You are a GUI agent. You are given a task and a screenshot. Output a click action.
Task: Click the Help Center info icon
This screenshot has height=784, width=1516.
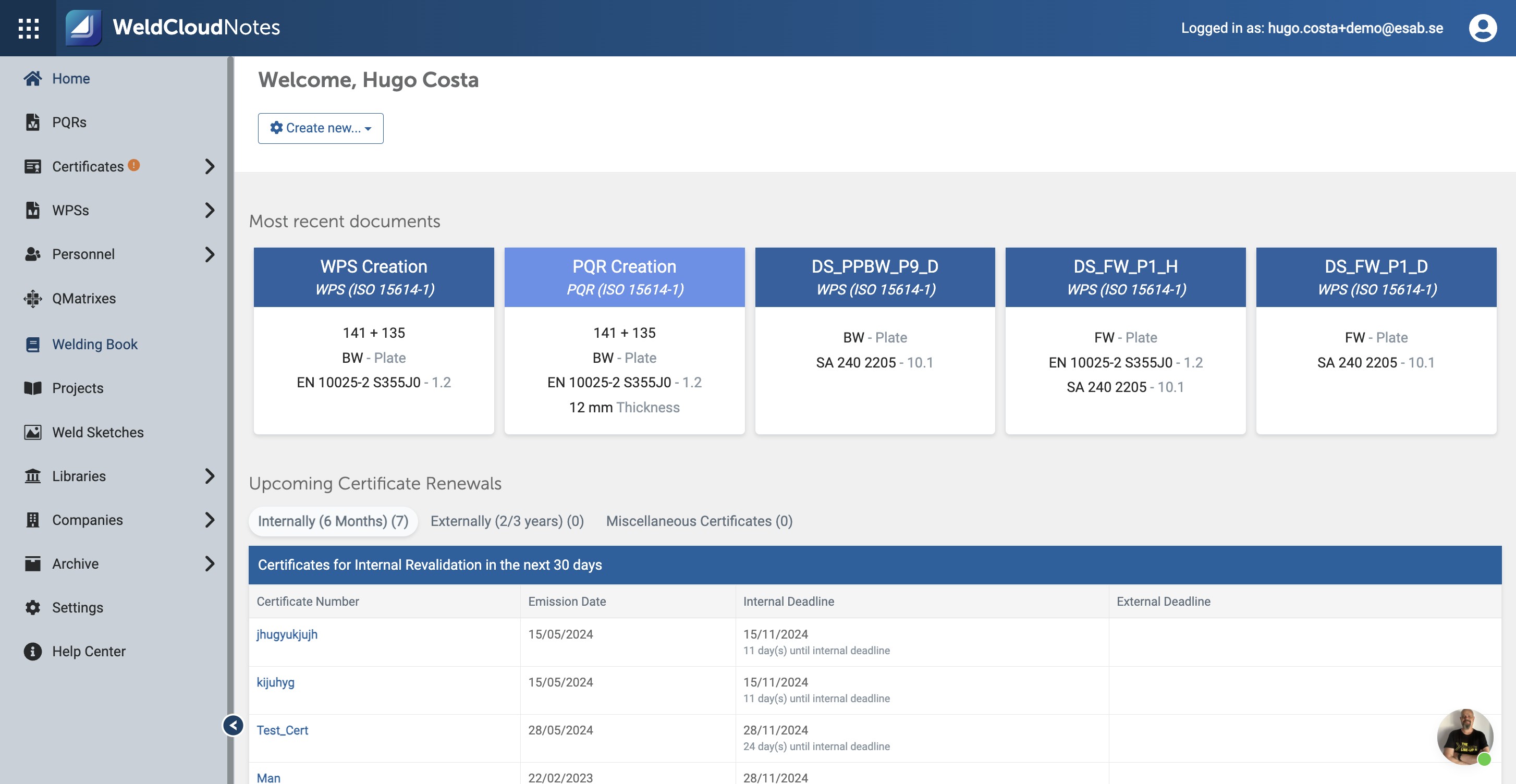[33, 651]
